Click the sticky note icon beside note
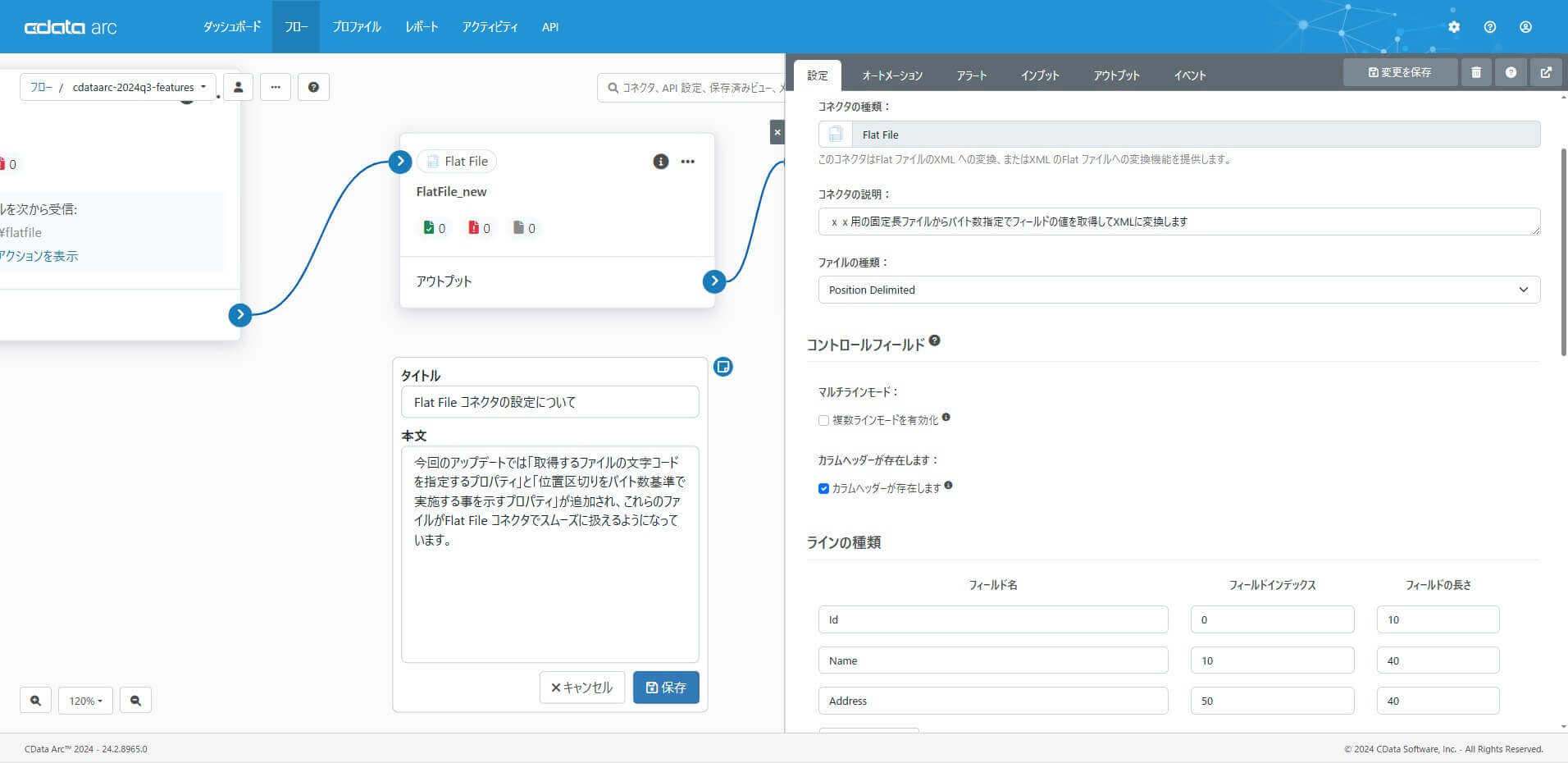This screenshot has height=763, width=1568. point(723,367)
